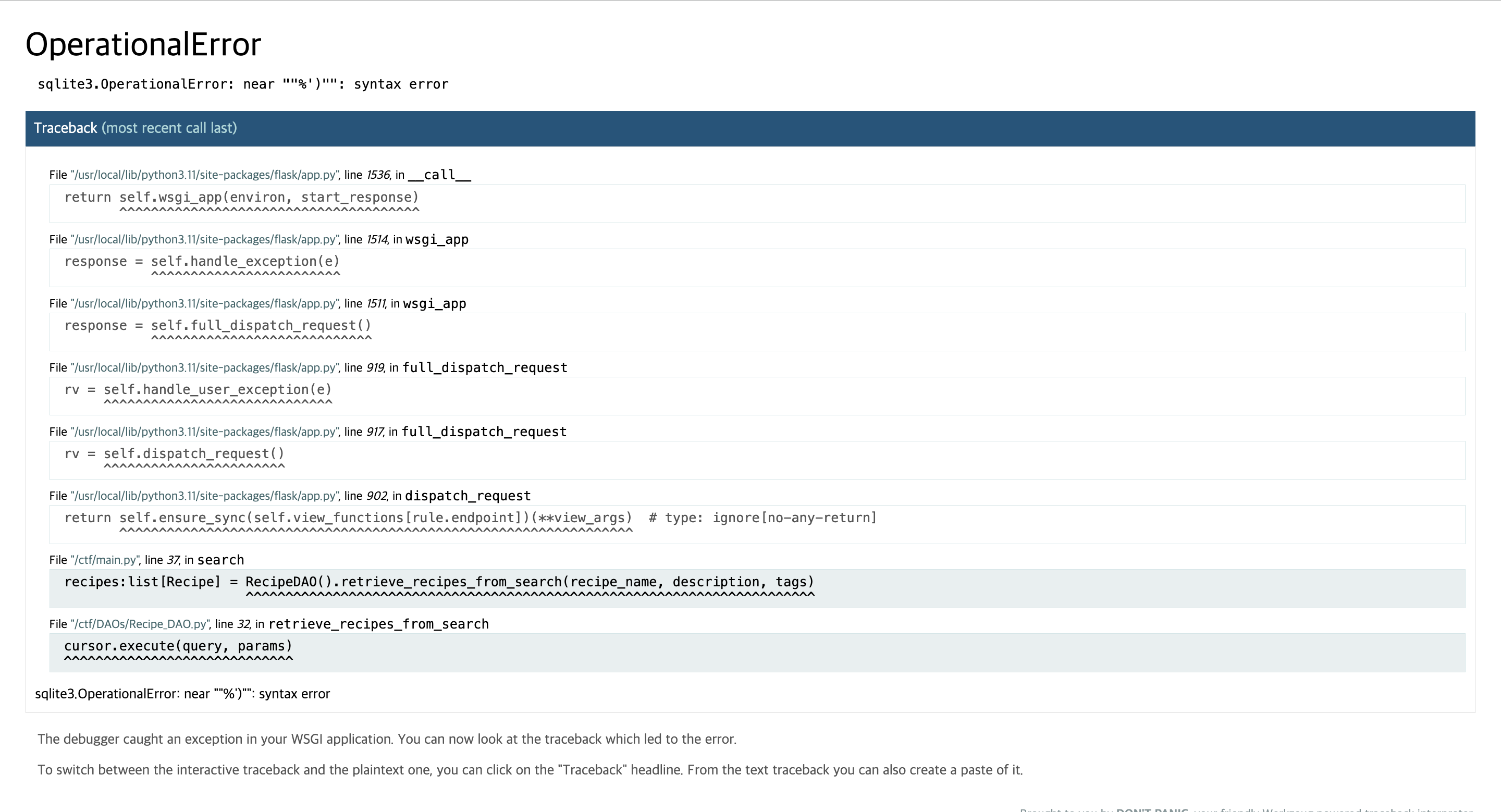Click the 'debugger caught an exception' paragraph
The image size is (1501, 812).
387,739
